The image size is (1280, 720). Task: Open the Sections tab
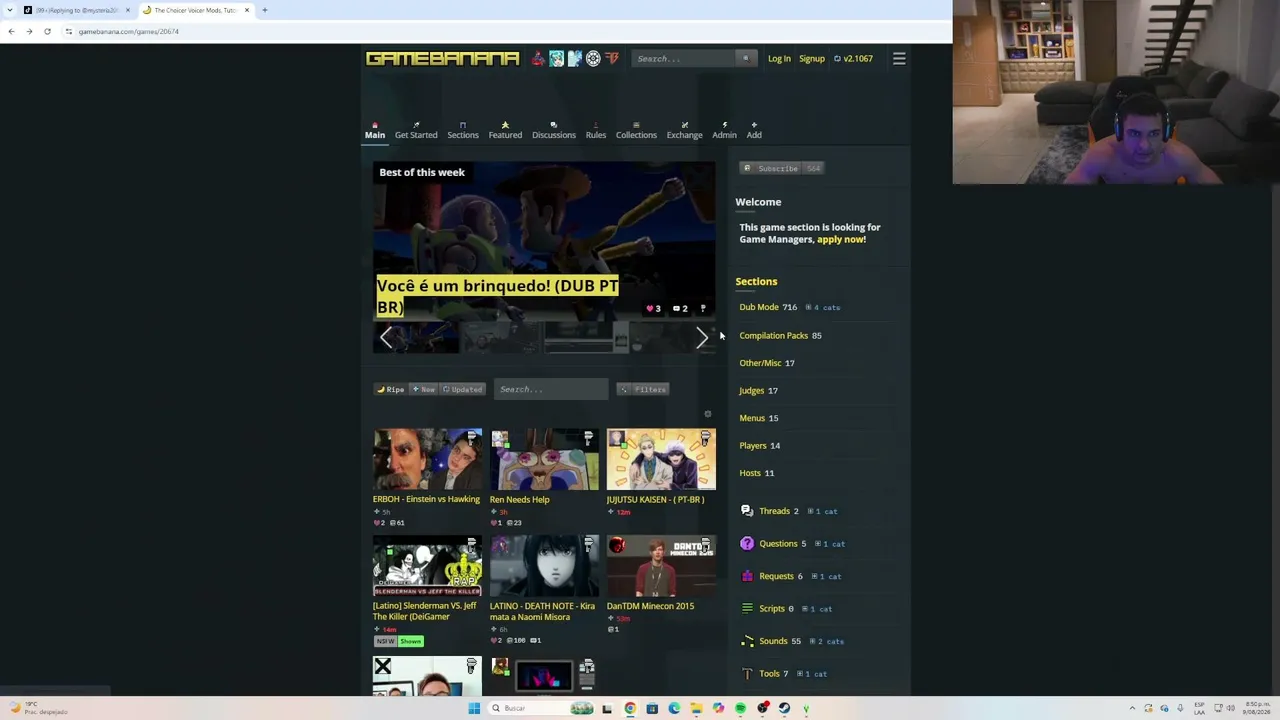point(463,131)
